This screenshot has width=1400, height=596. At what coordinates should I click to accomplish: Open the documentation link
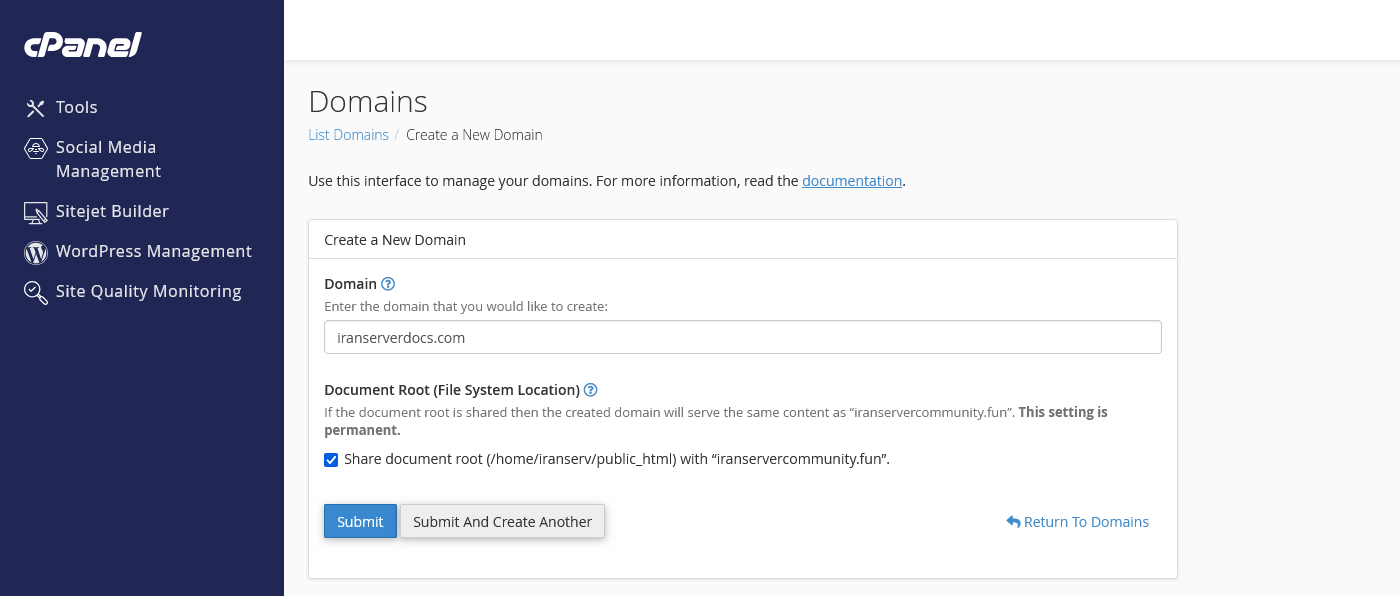pos(851,181)
